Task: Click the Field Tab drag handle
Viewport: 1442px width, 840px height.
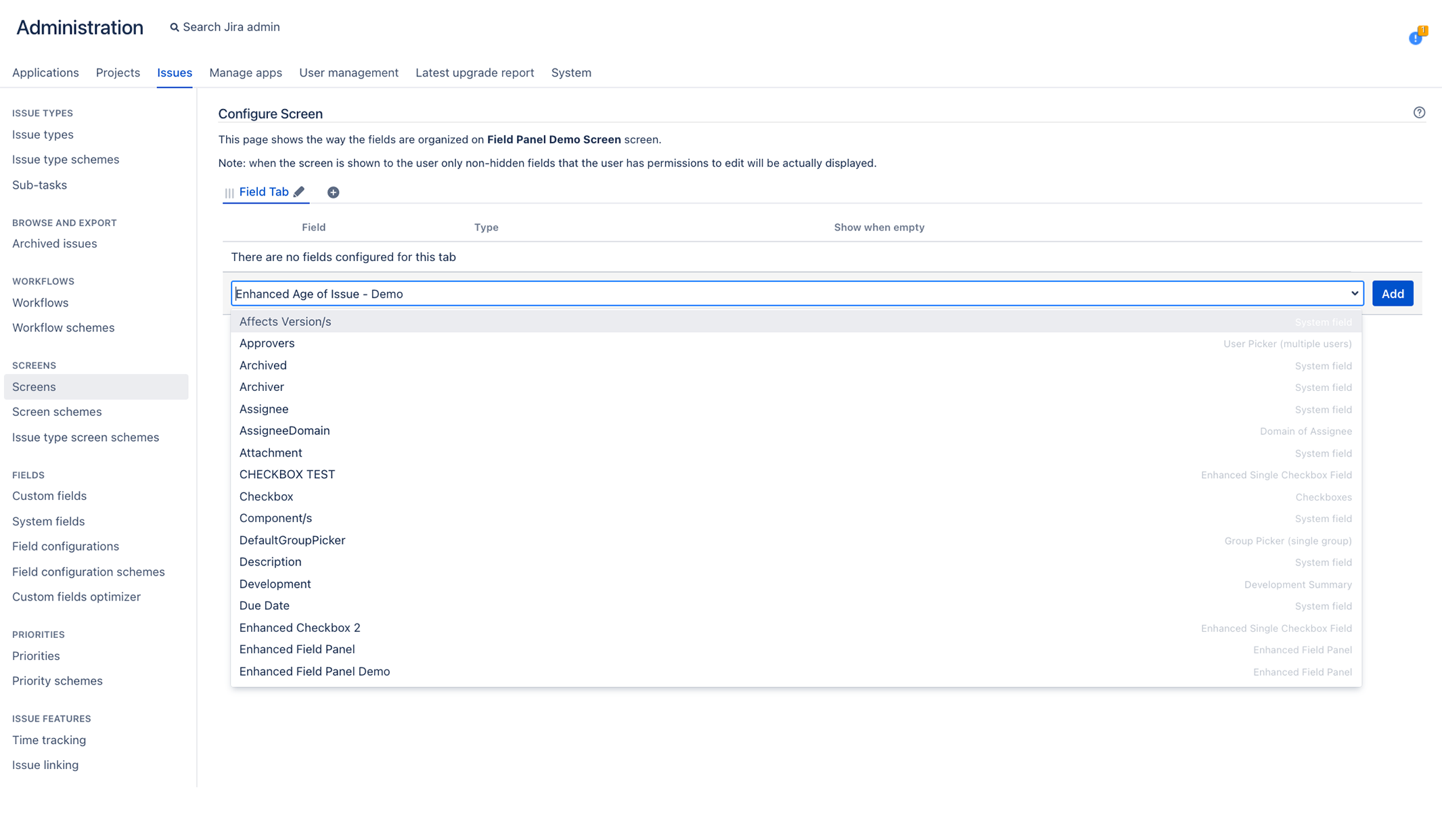Action: pyautogui.click(x=228, y=192)
